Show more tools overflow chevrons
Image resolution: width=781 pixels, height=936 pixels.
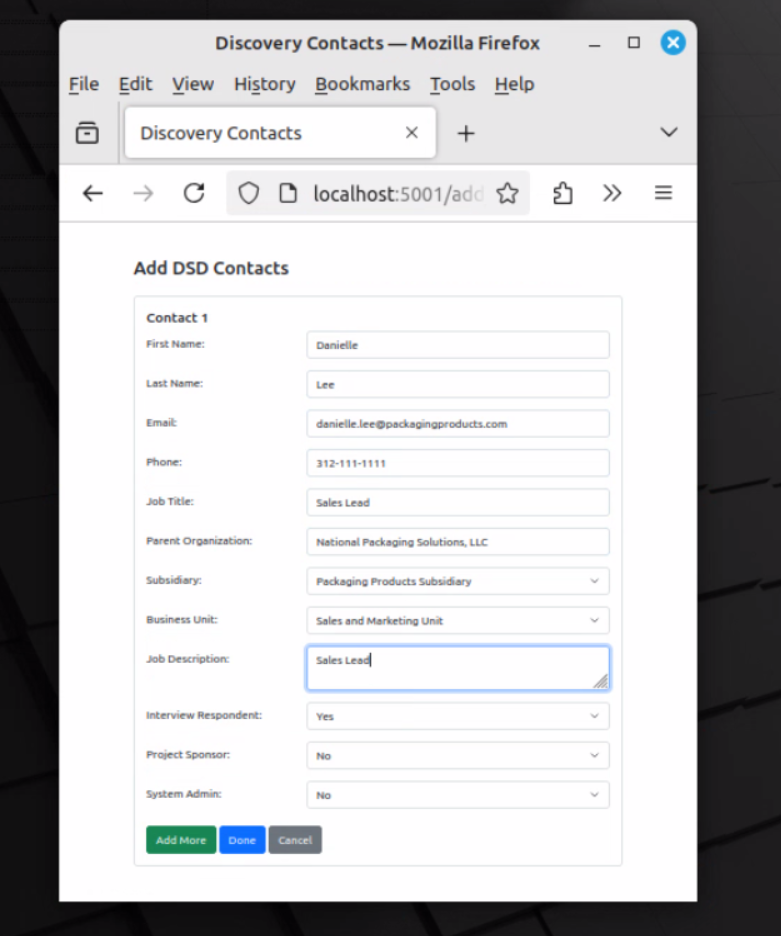612,193
